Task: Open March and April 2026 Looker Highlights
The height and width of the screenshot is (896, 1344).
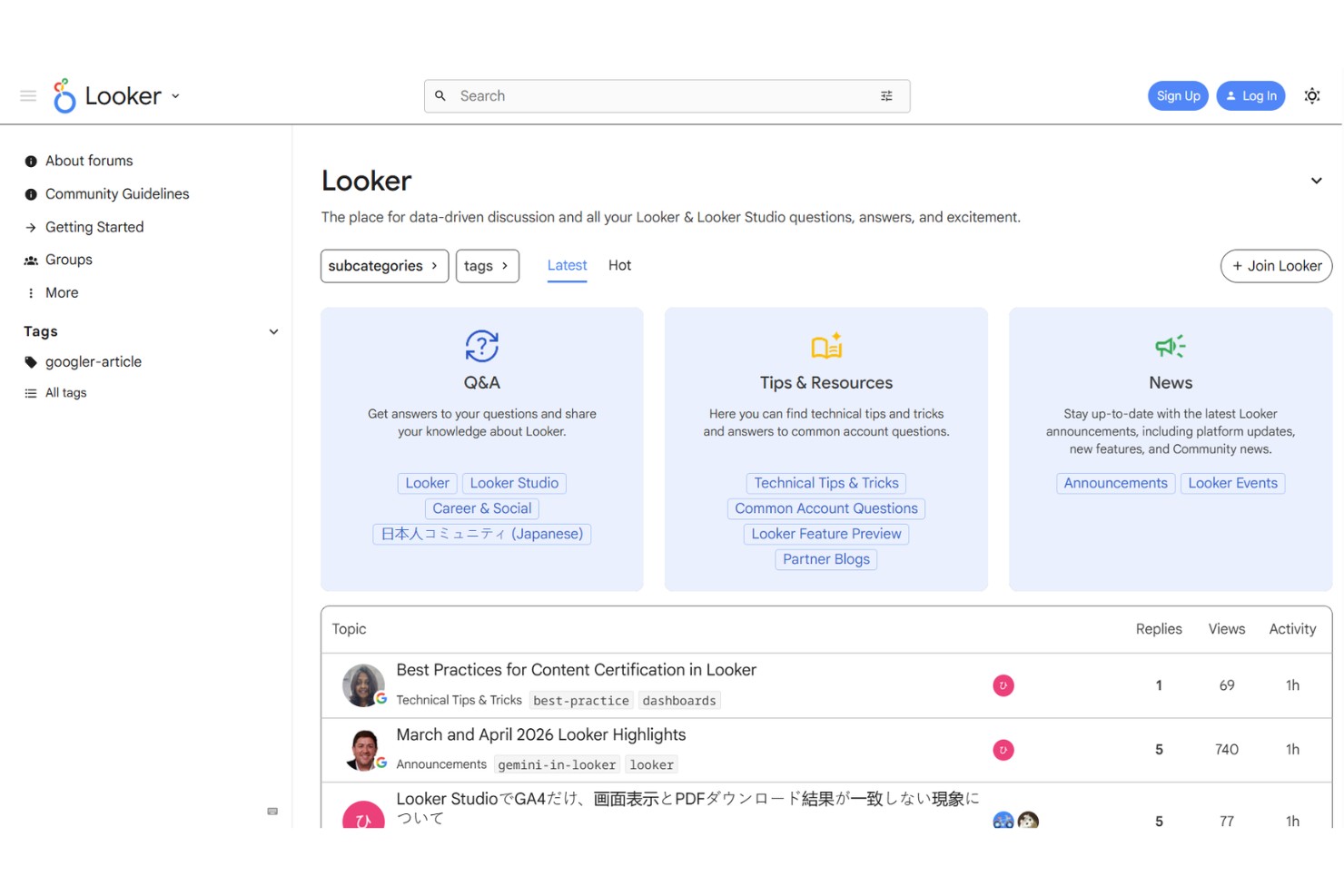Action: (x=540, y=734)
